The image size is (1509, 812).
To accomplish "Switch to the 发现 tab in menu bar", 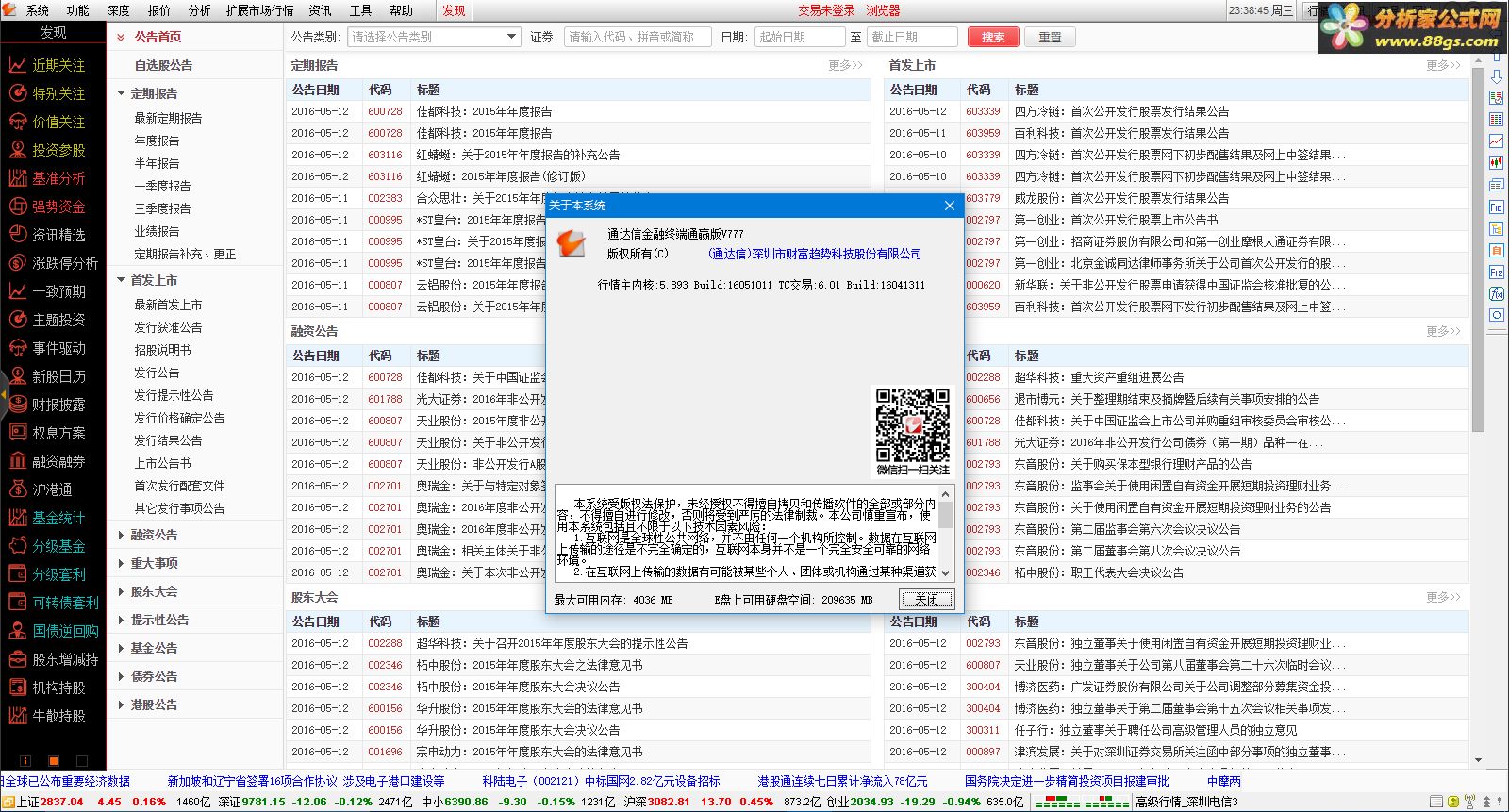I will pos(454,10).
